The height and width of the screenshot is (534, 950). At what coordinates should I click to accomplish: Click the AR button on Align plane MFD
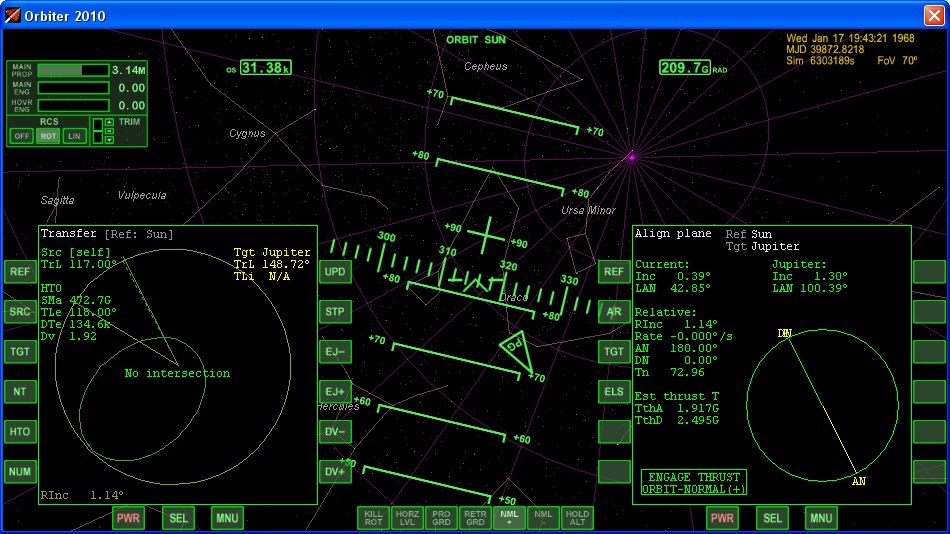click(614, 312)
